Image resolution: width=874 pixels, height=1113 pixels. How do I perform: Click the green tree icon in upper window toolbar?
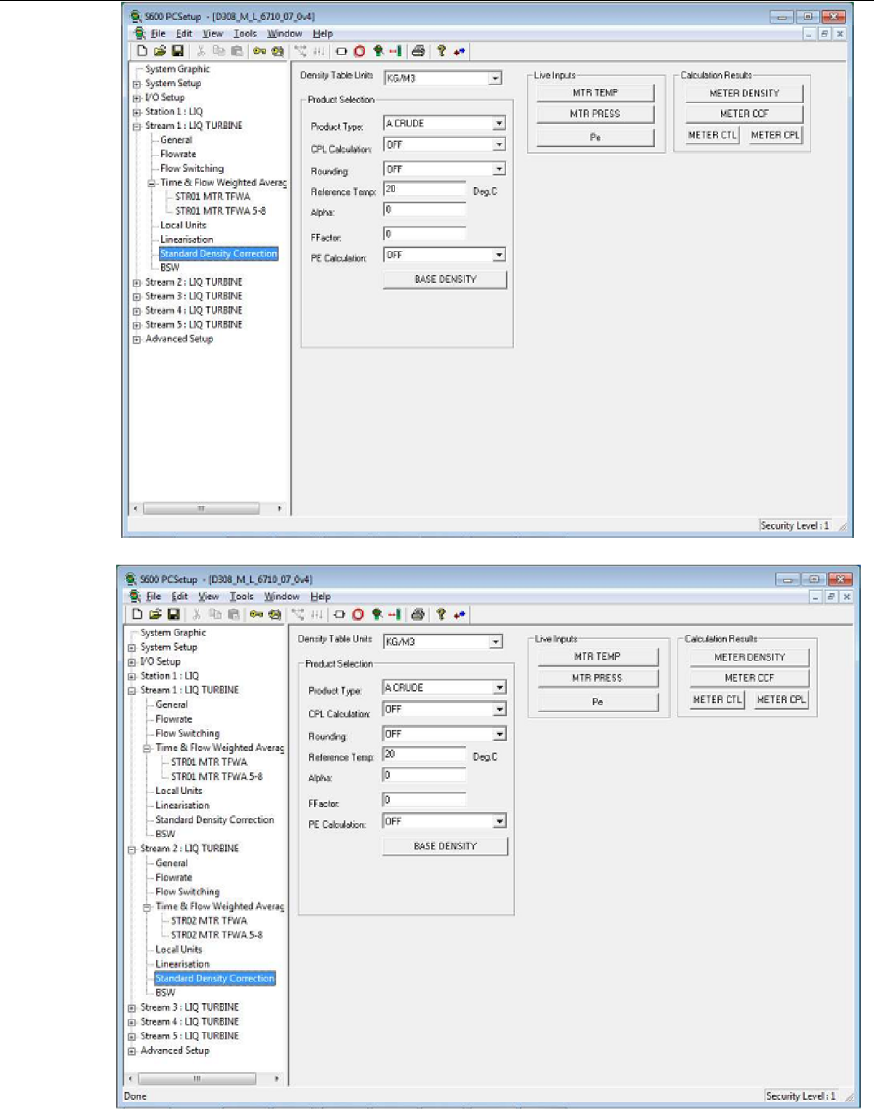tap(378, 51)
